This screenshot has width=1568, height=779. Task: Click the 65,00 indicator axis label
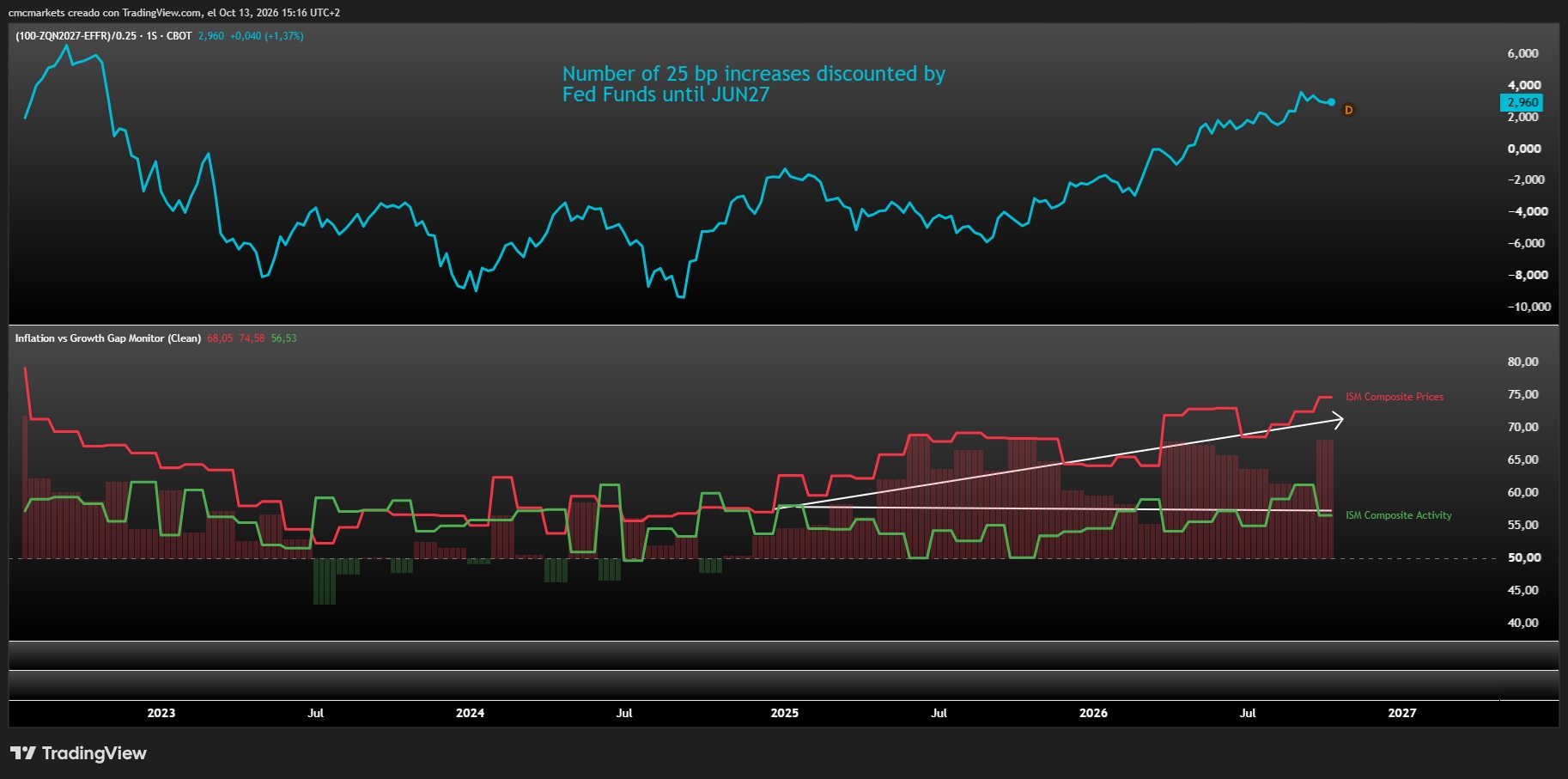point(1522,459)
